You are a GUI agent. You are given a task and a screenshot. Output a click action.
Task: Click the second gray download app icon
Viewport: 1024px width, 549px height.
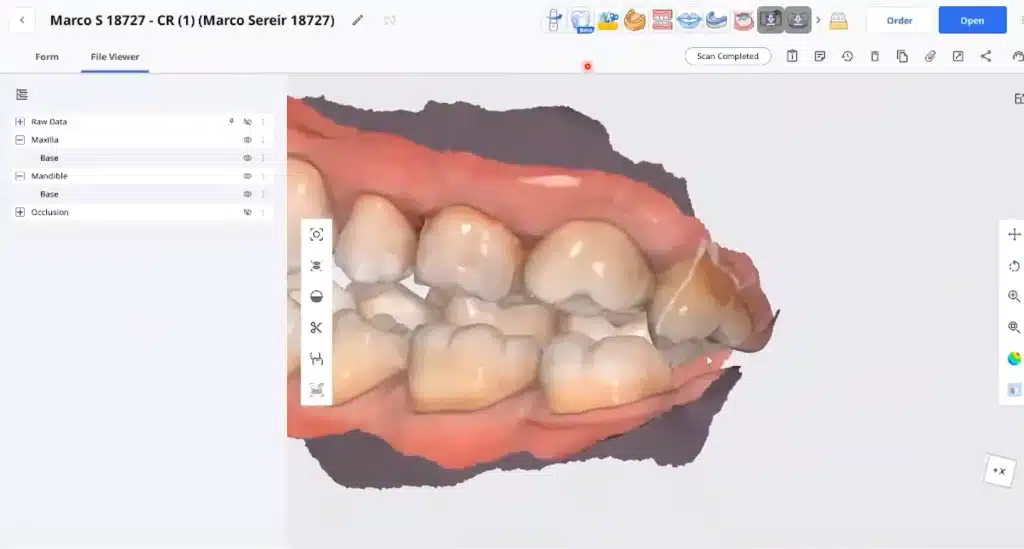tap(798, 20)
